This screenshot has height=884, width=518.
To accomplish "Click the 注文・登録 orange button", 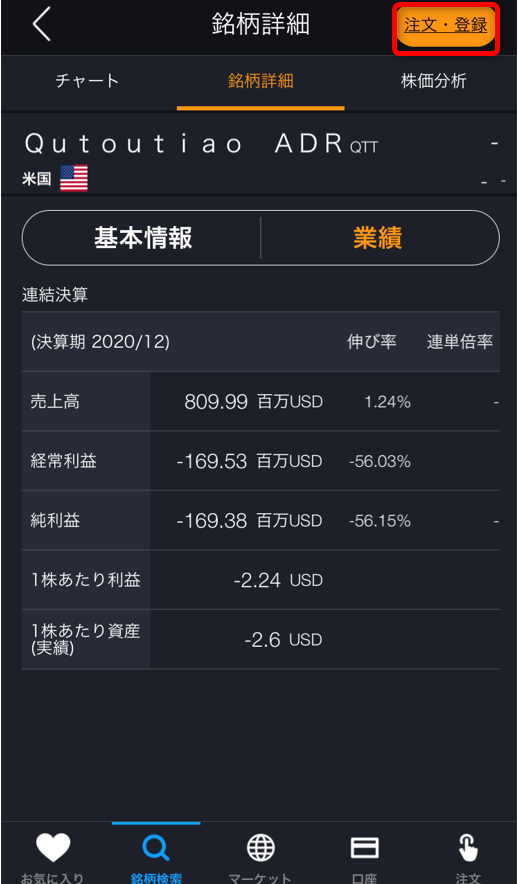I will [x=445, y=26].
